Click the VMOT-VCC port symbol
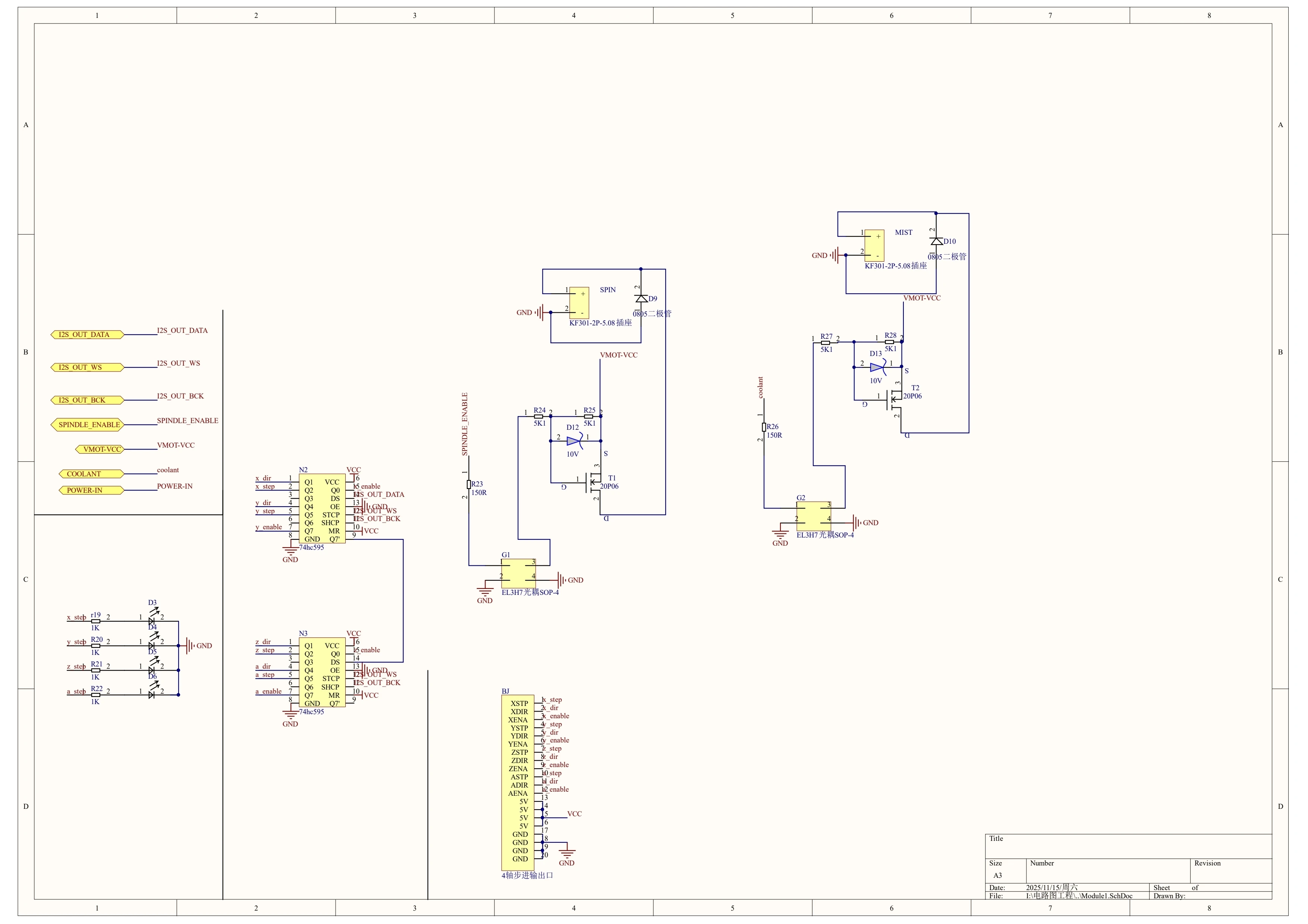Viewport: 1308px width, 924px height. (x=100, y=449)
